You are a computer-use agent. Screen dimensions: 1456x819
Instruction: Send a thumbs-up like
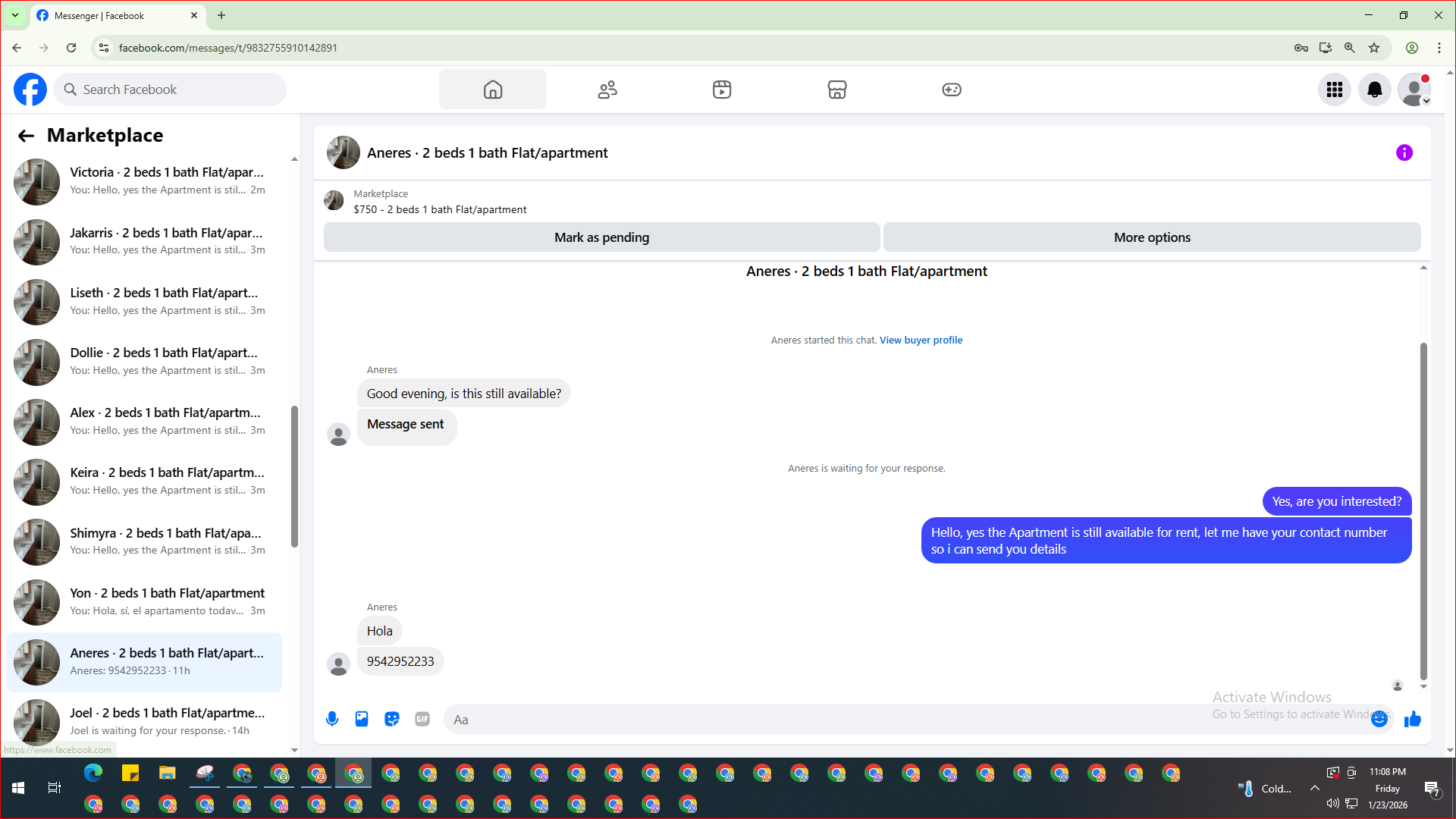click(1412, 719)
